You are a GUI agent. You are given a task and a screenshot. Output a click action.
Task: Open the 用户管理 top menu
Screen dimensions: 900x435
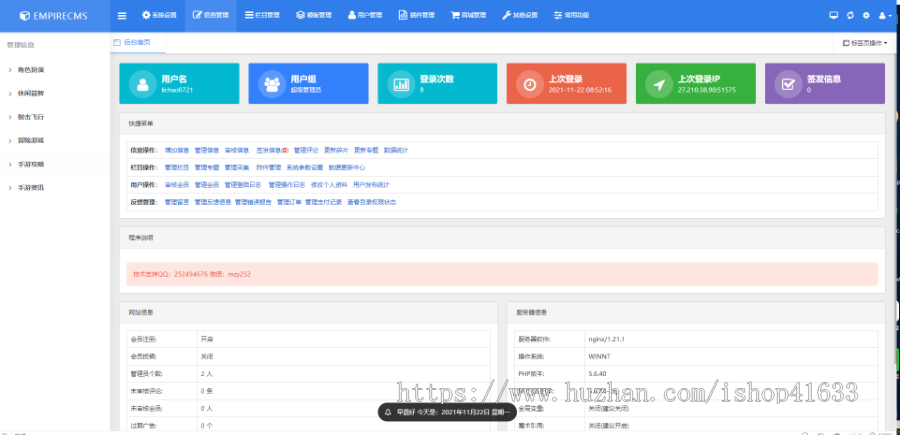pos(365,15)
